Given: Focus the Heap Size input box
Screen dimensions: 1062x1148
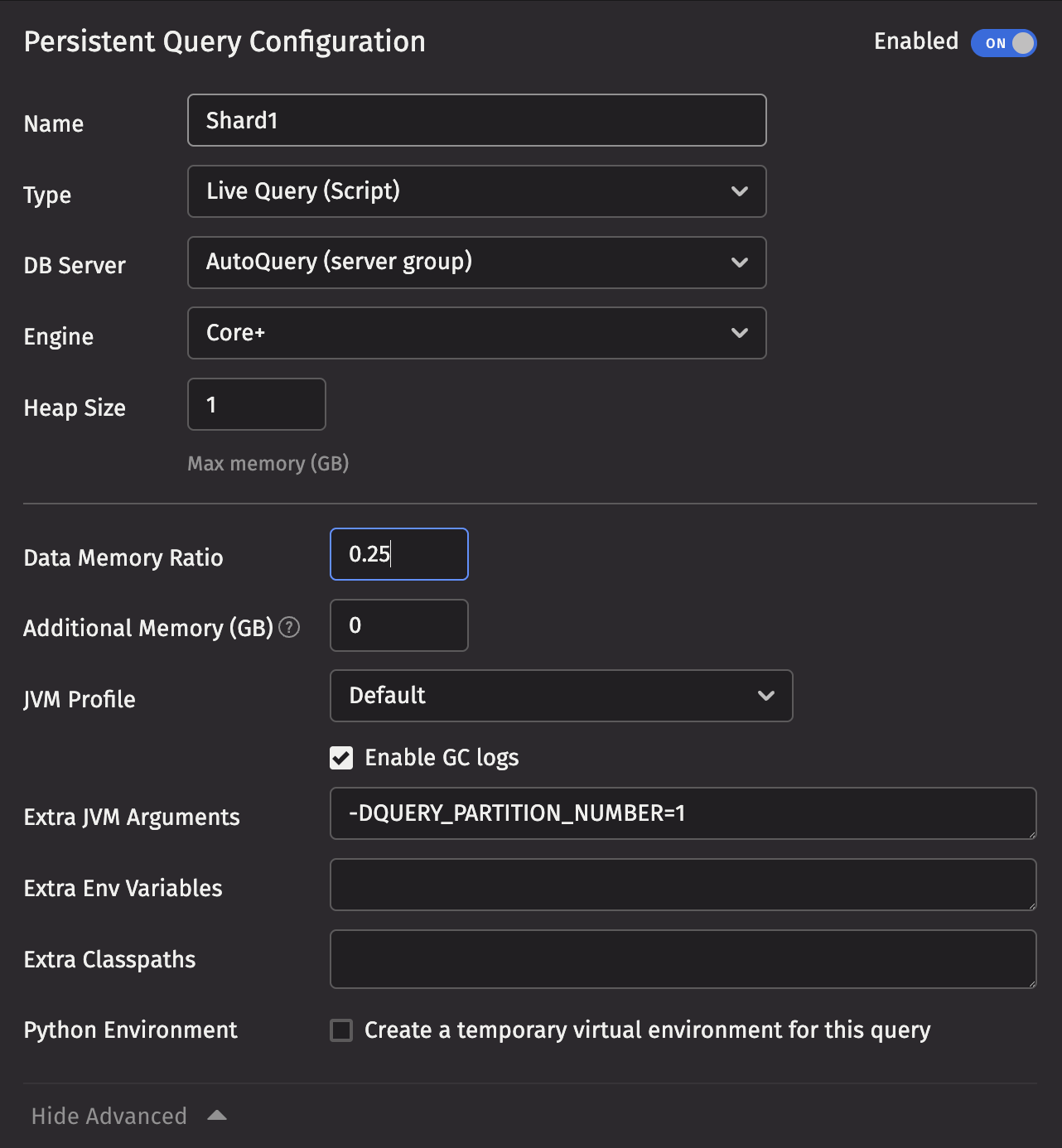Looking at the screenshot, I should [257, 404].
